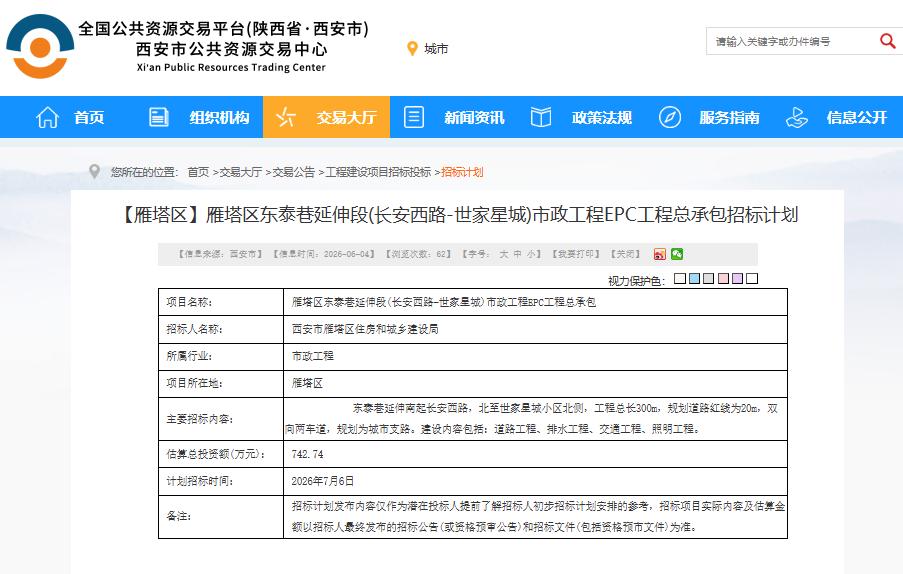Click the document icon beside 组织机构
This screenshot has width=903, height=574.
[x=158, y=117]
